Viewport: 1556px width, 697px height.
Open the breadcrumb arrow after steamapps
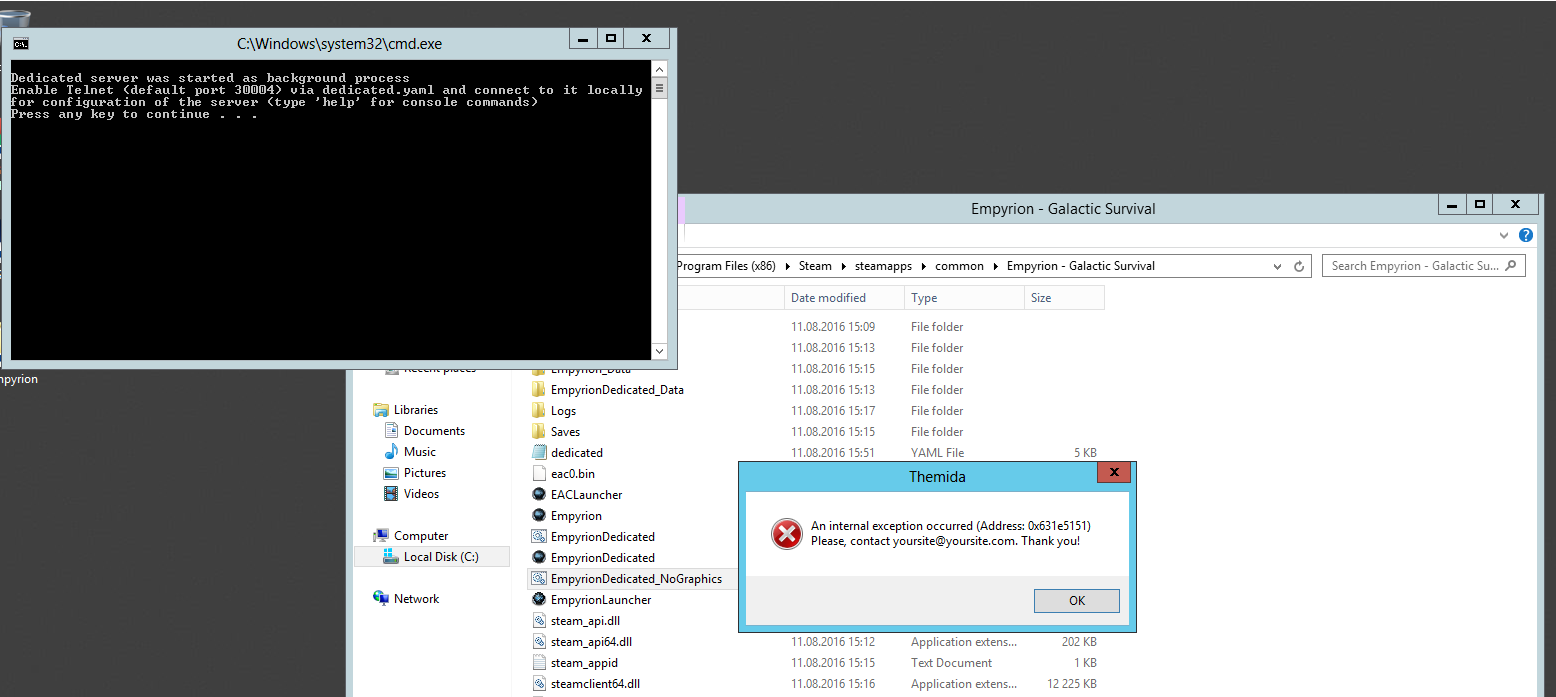(924, 267)
